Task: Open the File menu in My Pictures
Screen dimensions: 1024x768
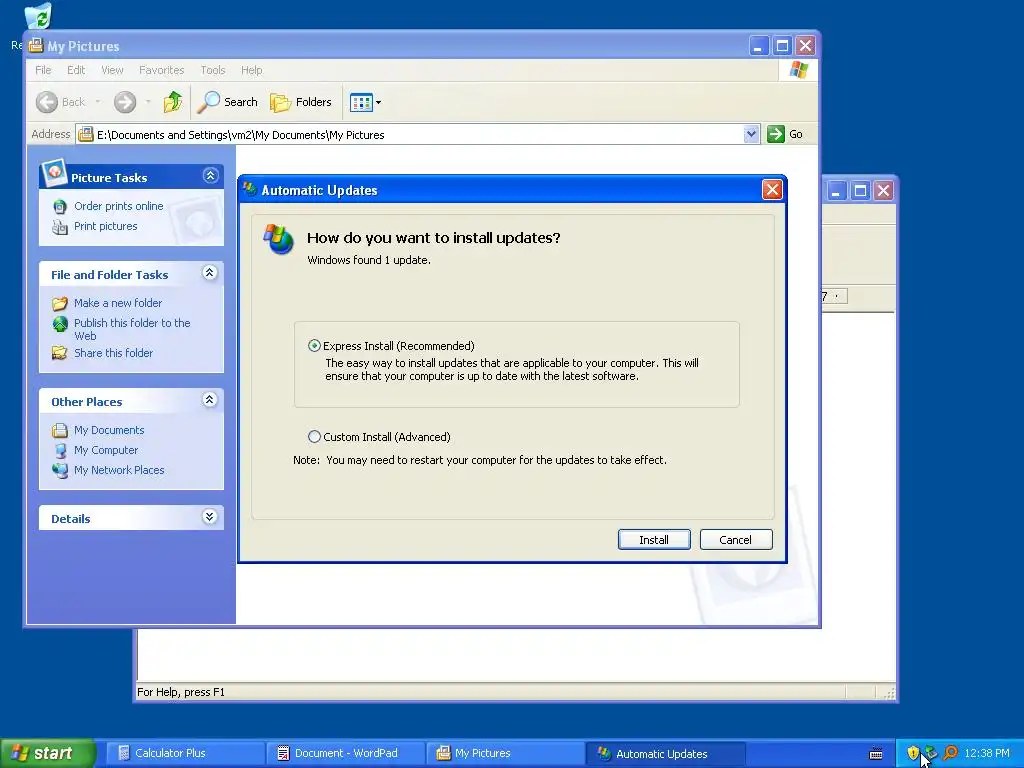Action: click(x=43, y=70)
